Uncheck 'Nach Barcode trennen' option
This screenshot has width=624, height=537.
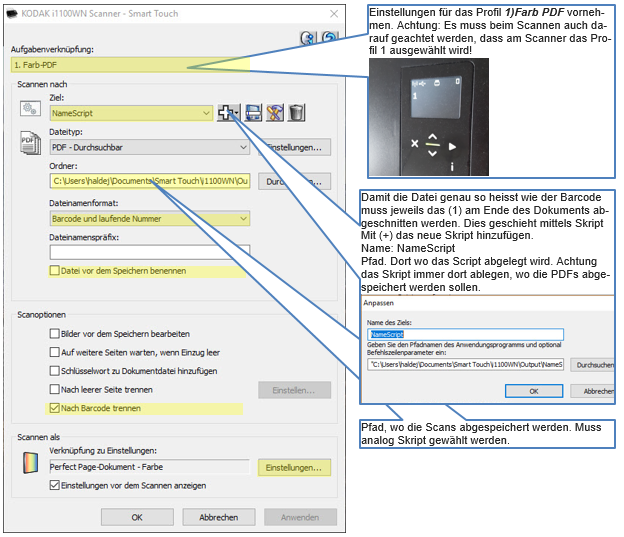point(55,408)
